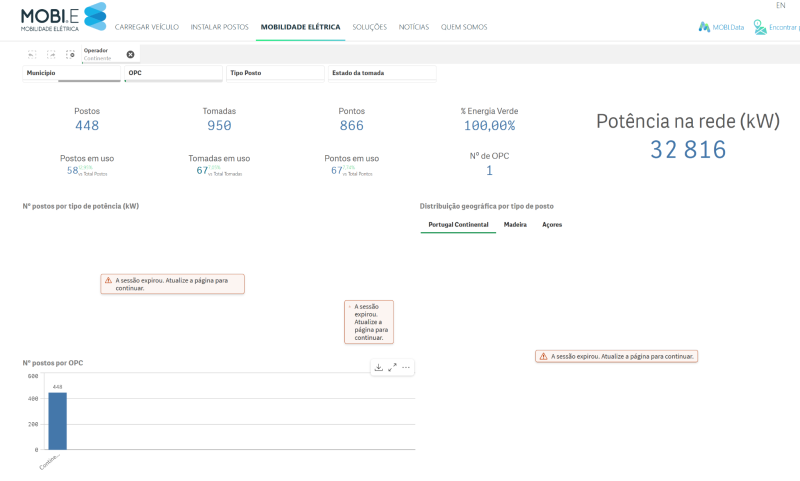Viewport: 800px width, 481px height.
Task: Expand the Tipo Posto filter
Action: [x=276, y=73]
